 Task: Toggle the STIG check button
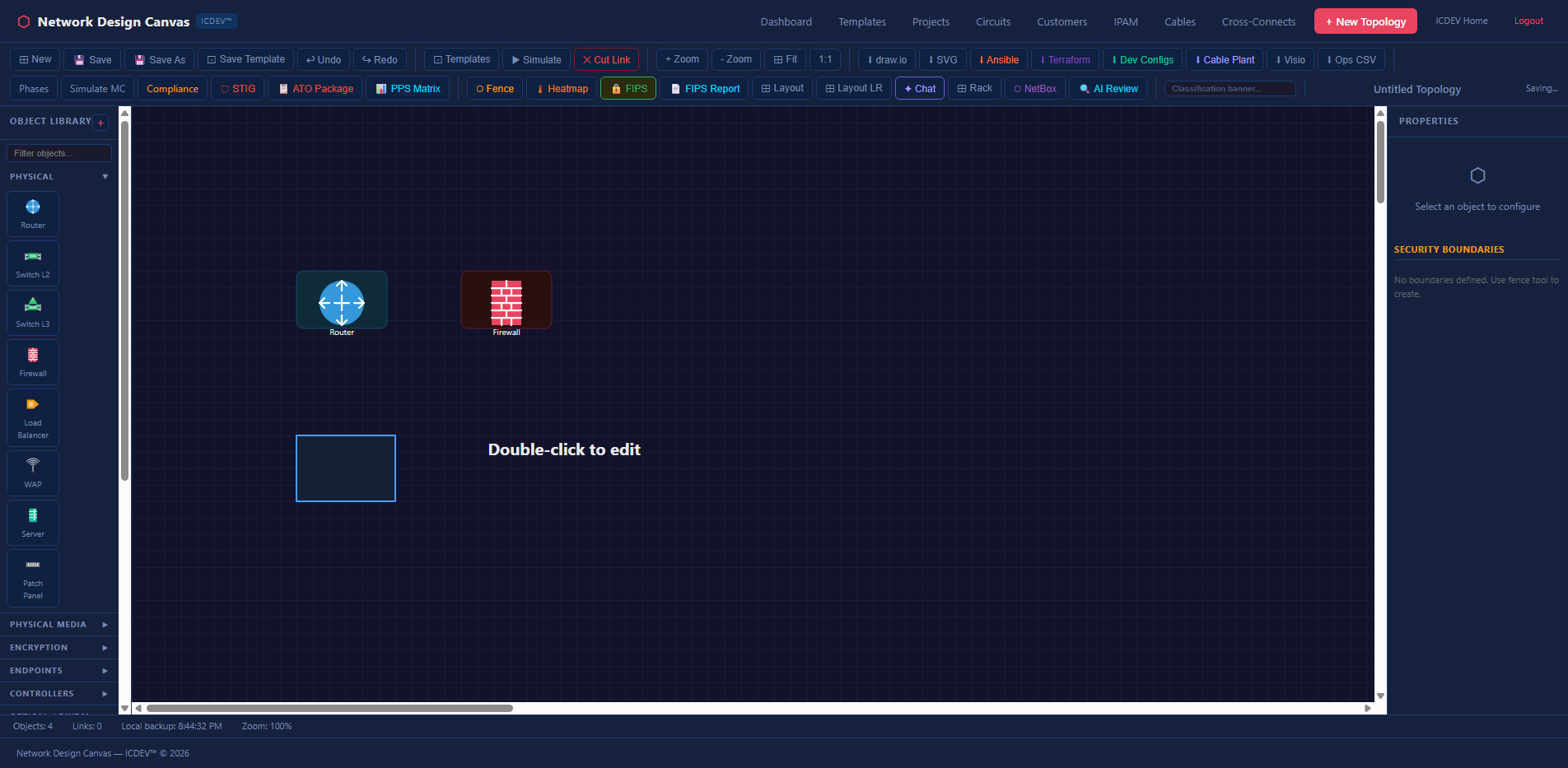click(237, 89)
